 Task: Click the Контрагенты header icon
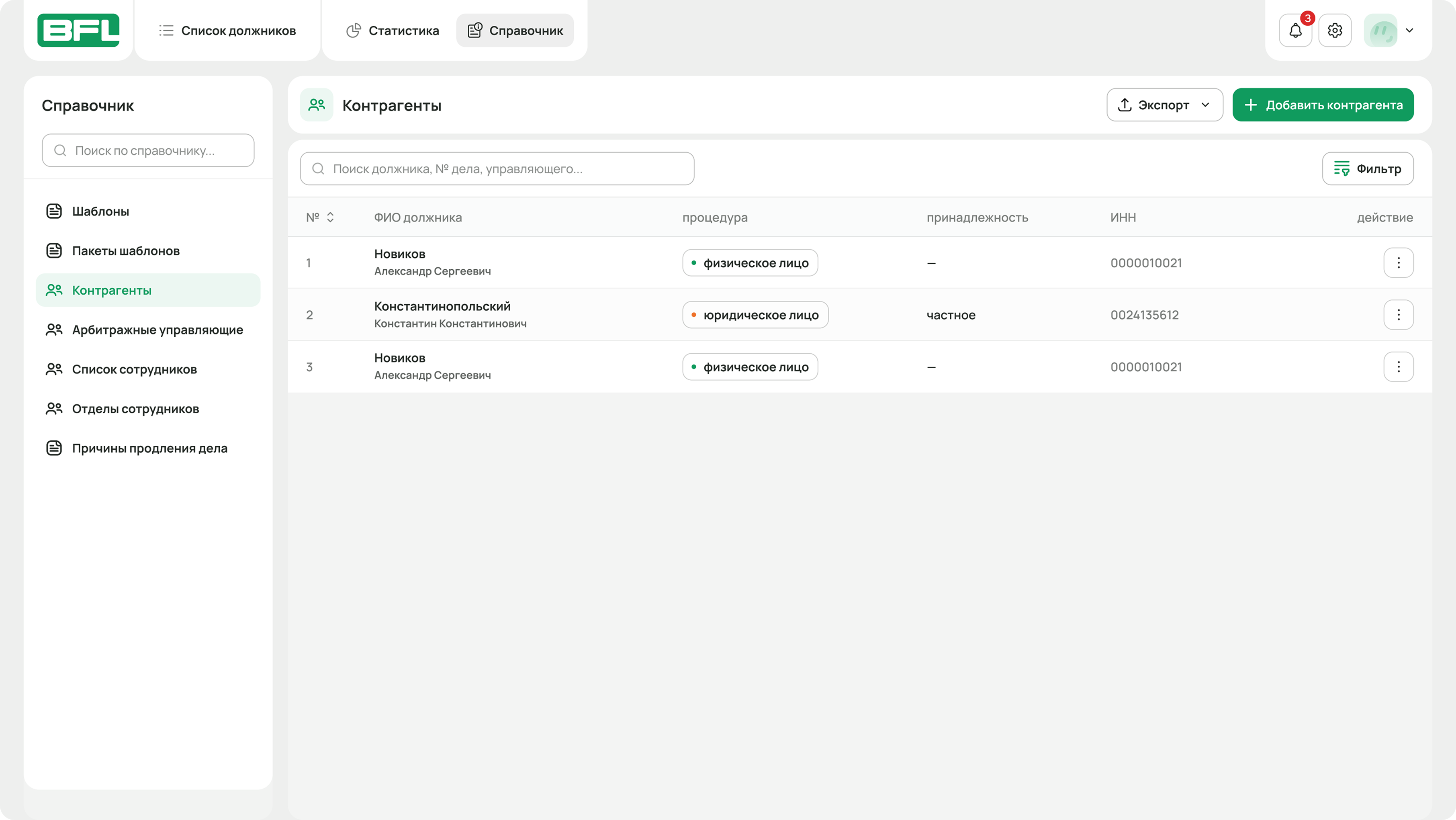(317, 105)
